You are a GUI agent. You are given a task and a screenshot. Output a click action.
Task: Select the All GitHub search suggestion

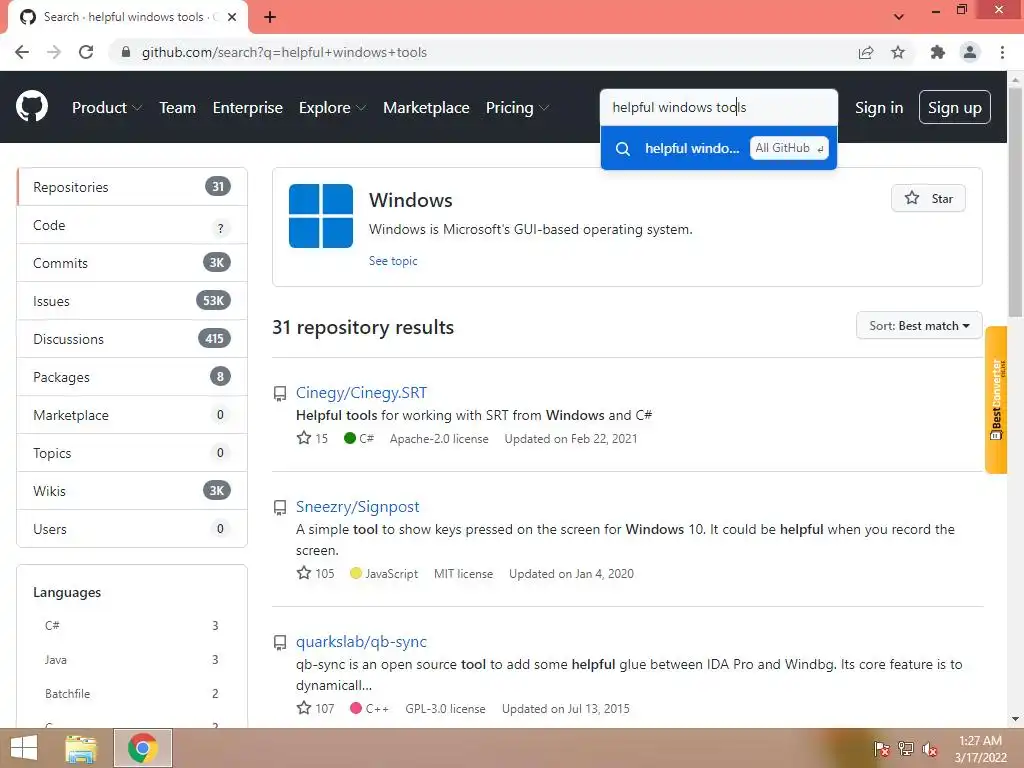(x=718, y=148)
